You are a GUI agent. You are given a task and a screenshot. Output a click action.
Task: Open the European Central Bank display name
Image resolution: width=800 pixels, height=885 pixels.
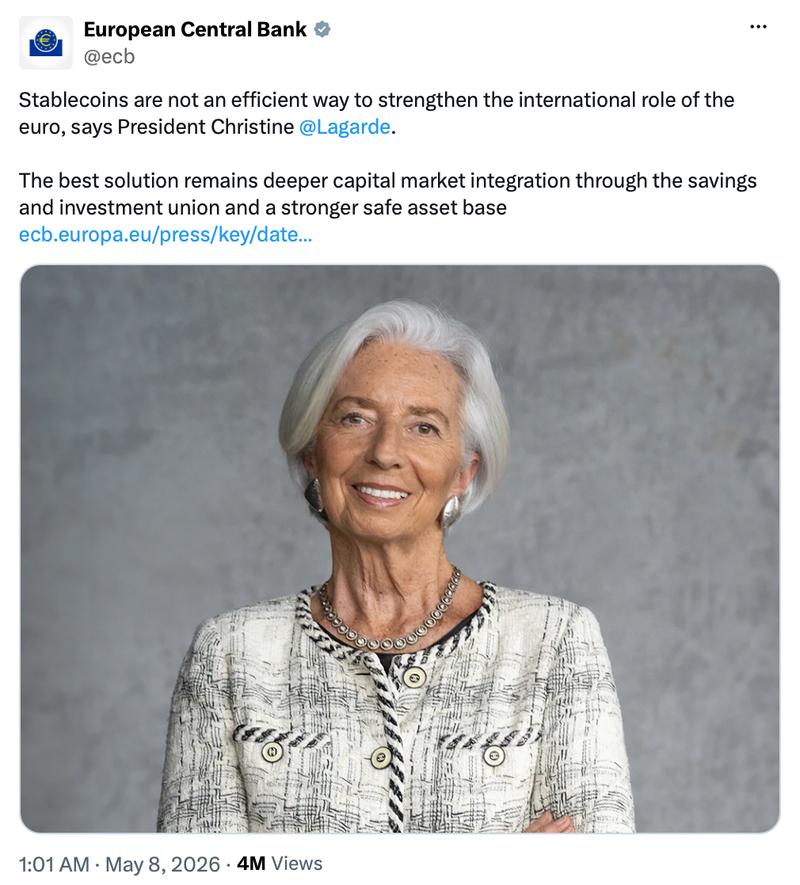195,29
